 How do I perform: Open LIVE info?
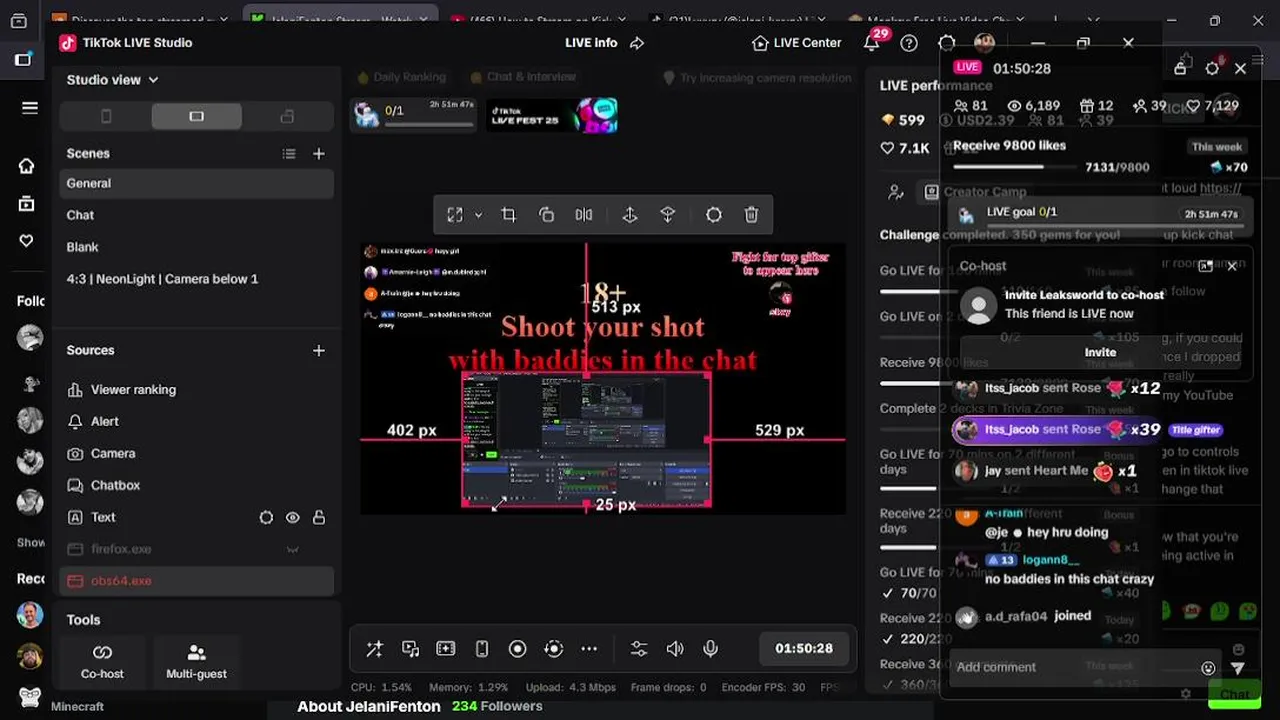591,43
